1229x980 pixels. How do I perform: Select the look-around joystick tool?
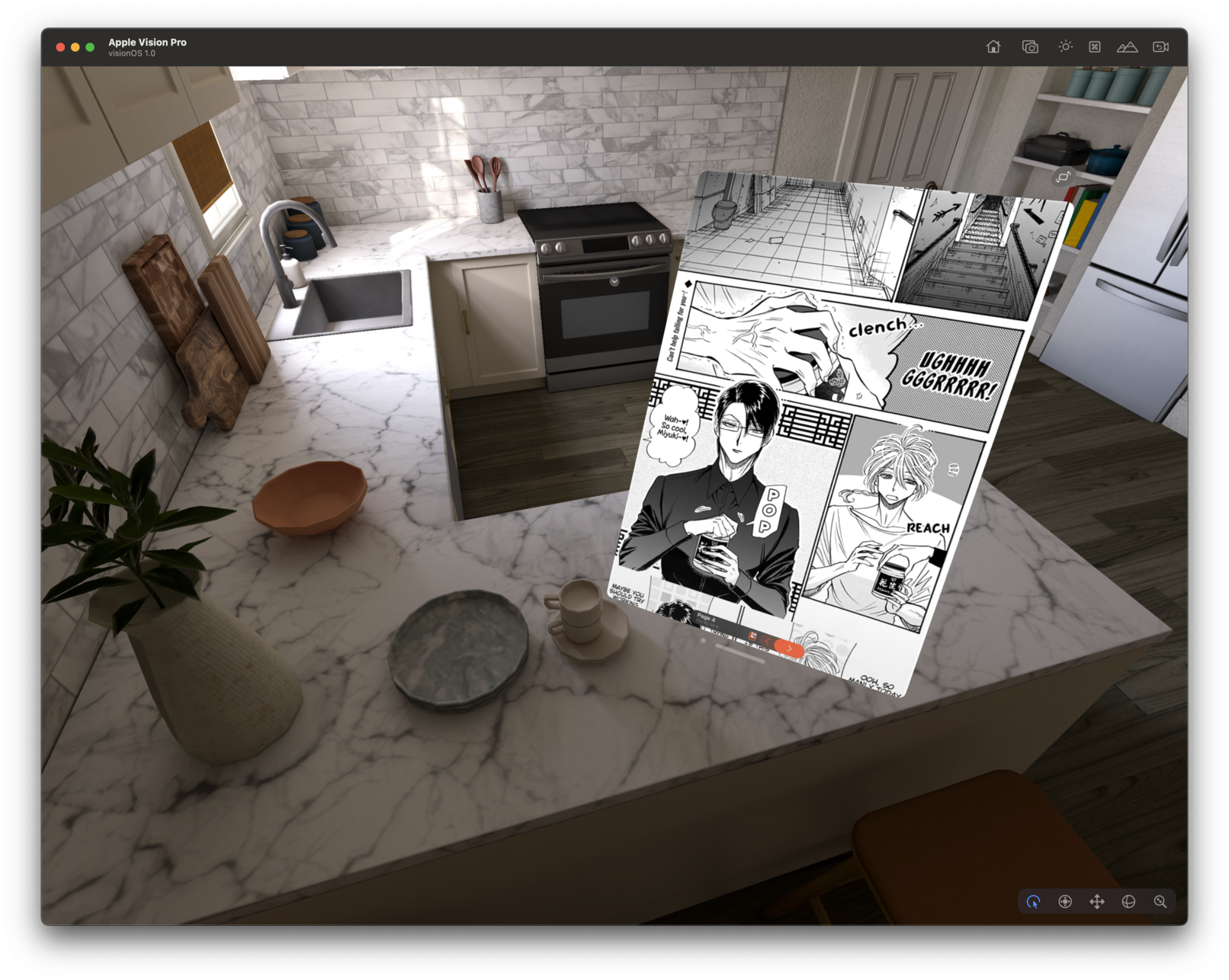pyautogui.click(x=1065, y=902)
